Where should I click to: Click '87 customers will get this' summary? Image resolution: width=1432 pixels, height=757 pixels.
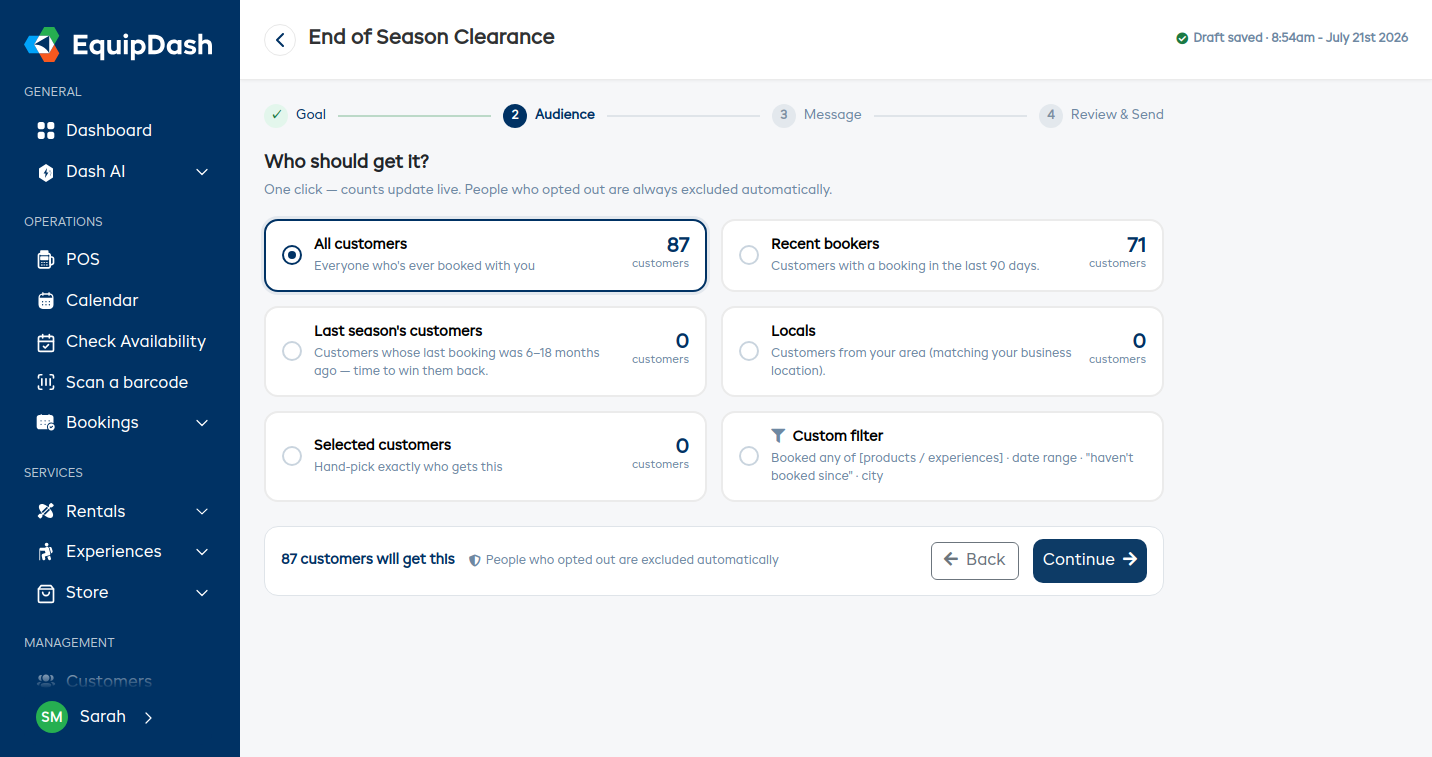(x=368, y=560)
